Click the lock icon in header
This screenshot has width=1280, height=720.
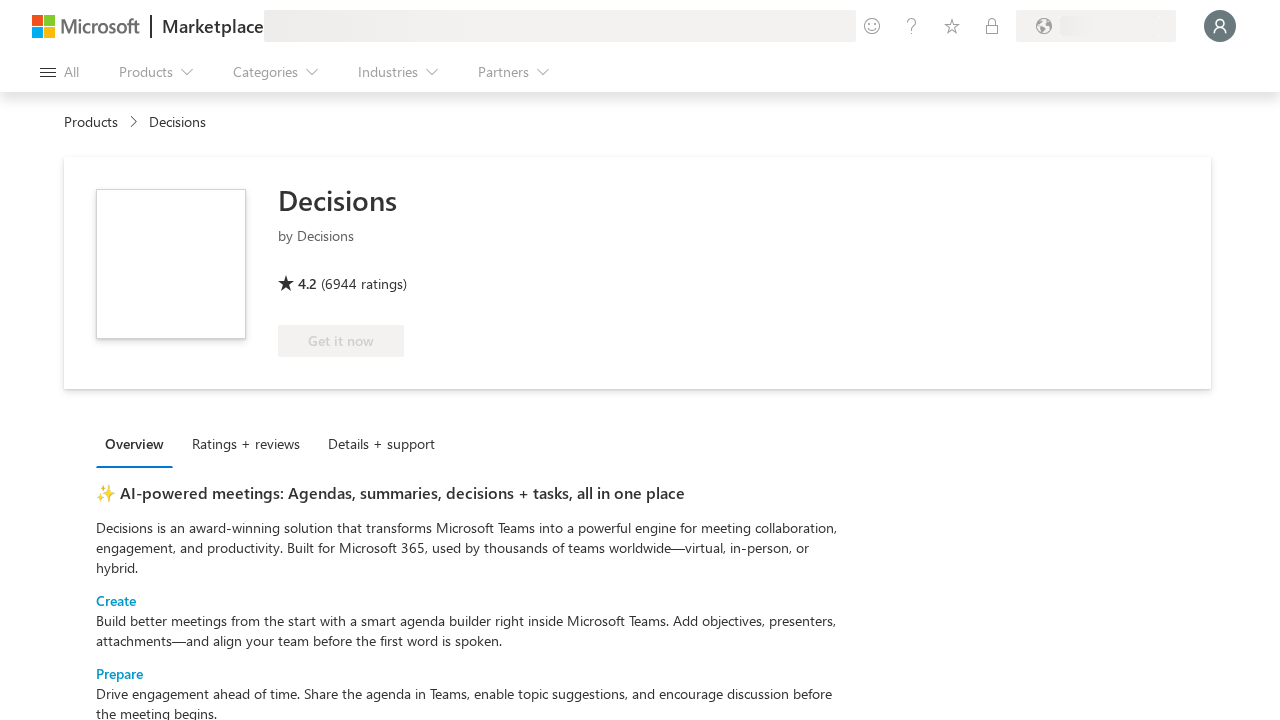tap(992, 26)
